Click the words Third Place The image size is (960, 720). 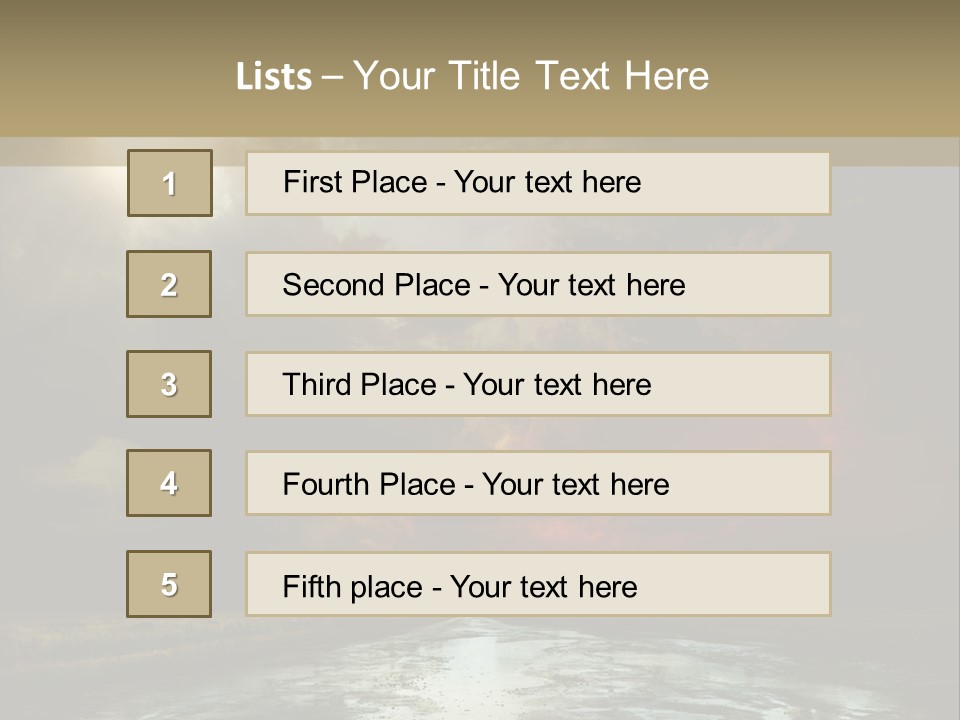359,384
